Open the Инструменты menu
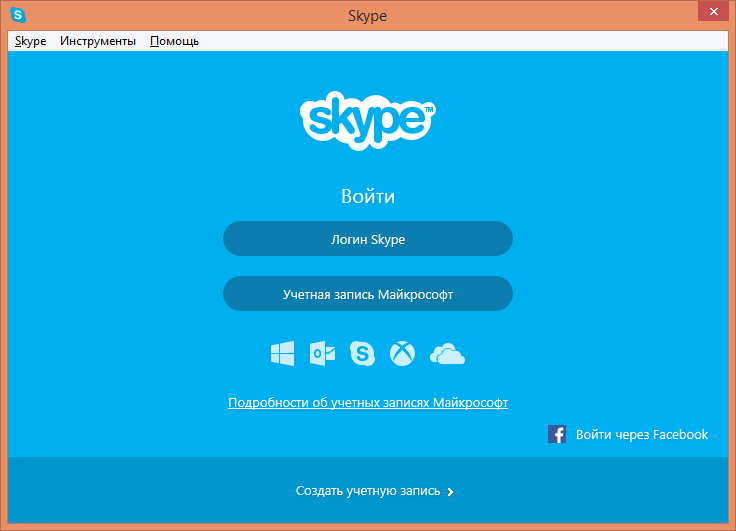The height and width of the screenshot is (531, 736). point(98,41)
